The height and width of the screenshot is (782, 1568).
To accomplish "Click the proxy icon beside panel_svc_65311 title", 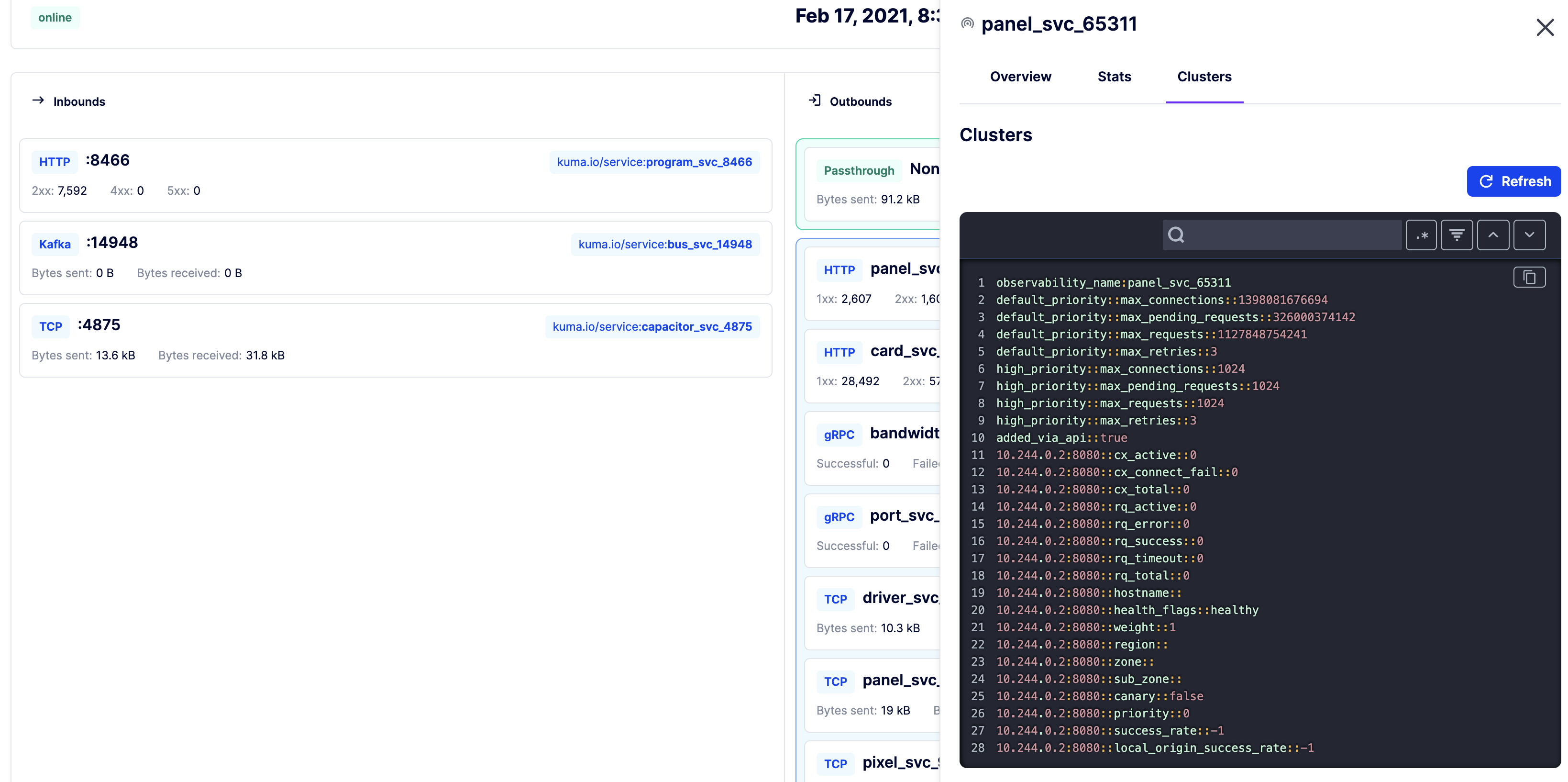I will pyautogui.click(x=967, y=23).
